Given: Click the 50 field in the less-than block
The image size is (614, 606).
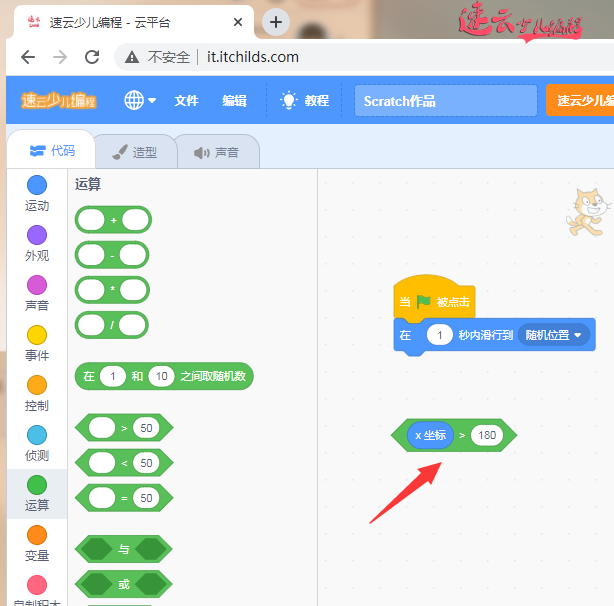Looking at the screenshot, I should 146,463.
